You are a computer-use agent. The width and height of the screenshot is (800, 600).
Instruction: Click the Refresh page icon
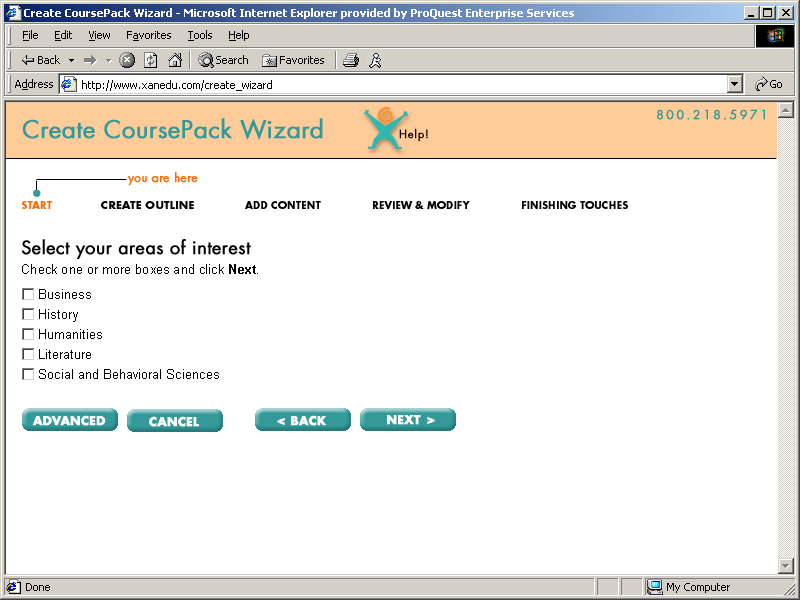(x=150, y=60)
